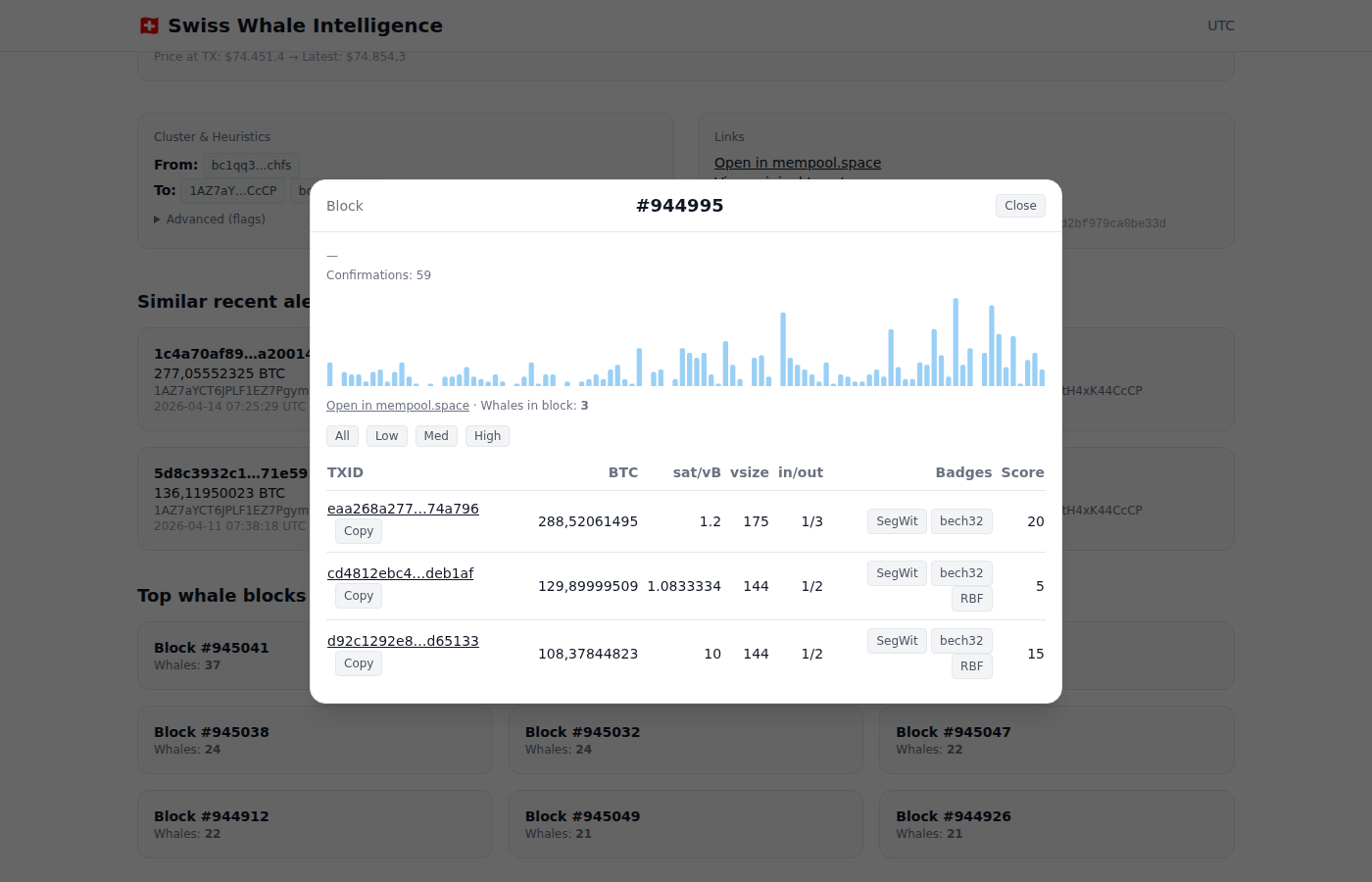The width and height of the screenshot is (1372, 882).
Task: Select the High filter chip
Action: [x=487, y=436]
